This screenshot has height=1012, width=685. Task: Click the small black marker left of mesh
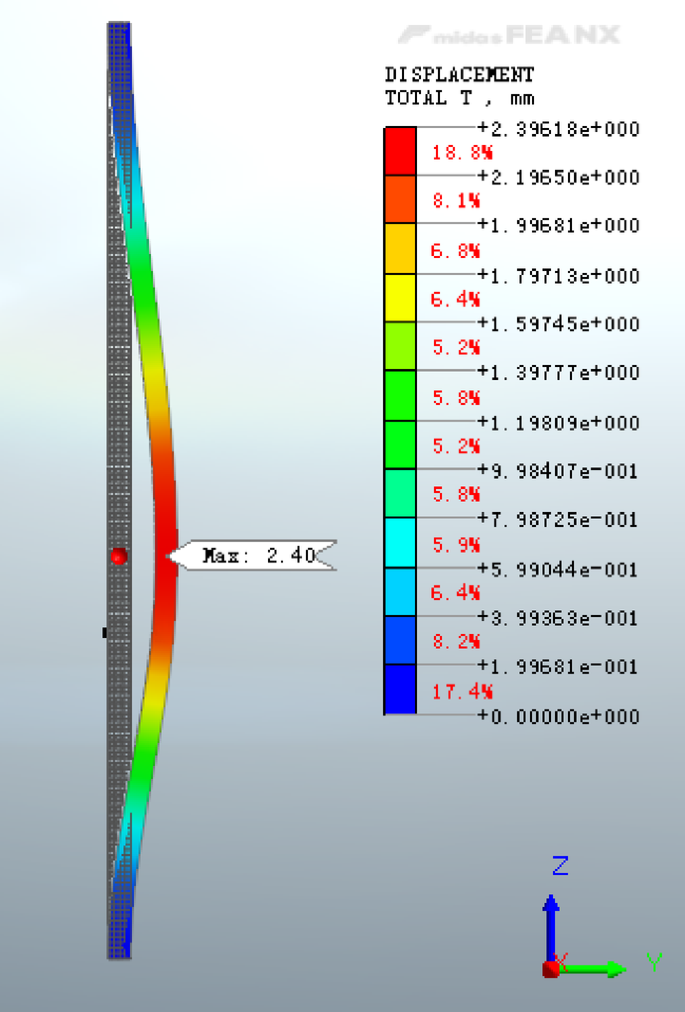[104, 632]
